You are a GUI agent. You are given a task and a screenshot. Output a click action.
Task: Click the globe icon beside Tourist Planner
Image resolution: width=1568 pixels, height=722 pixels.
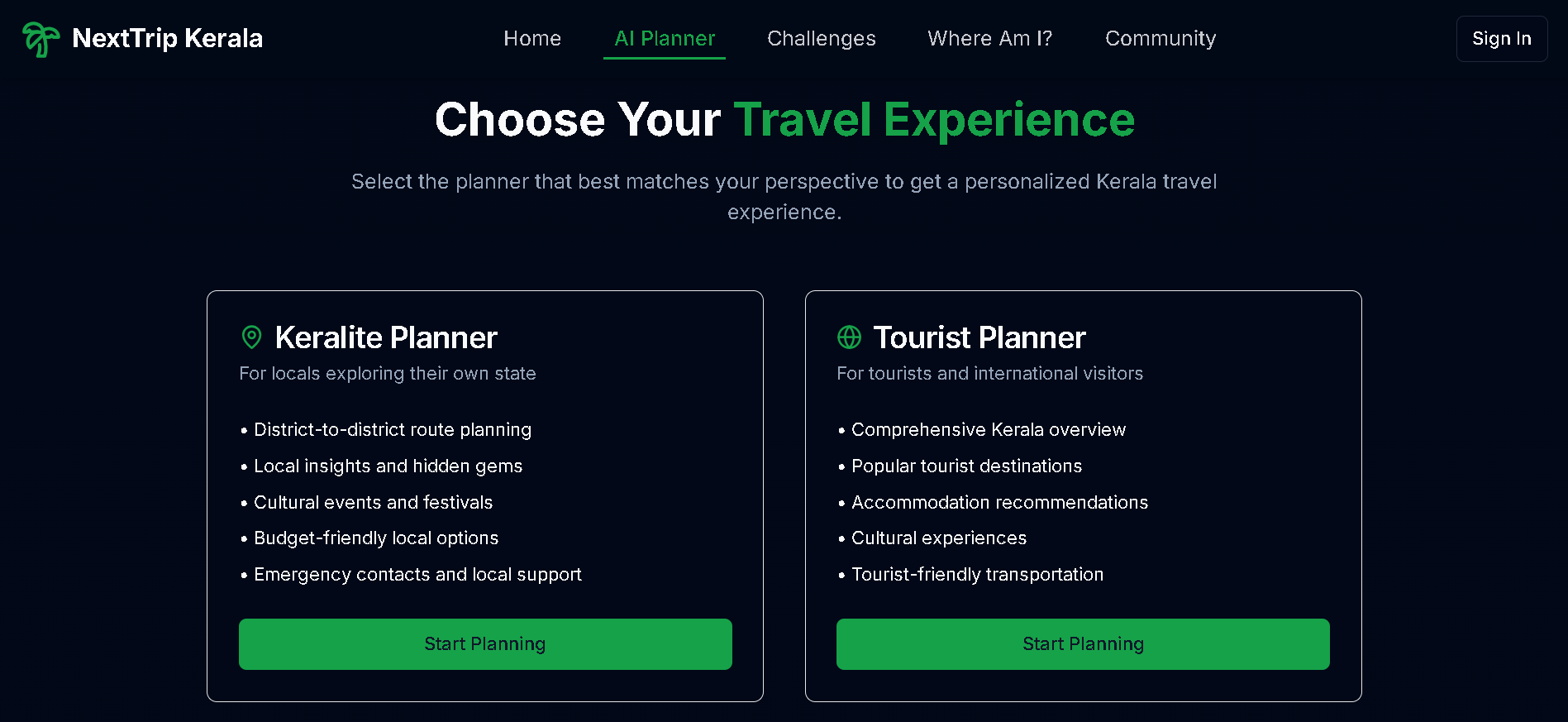click(850, 337)
